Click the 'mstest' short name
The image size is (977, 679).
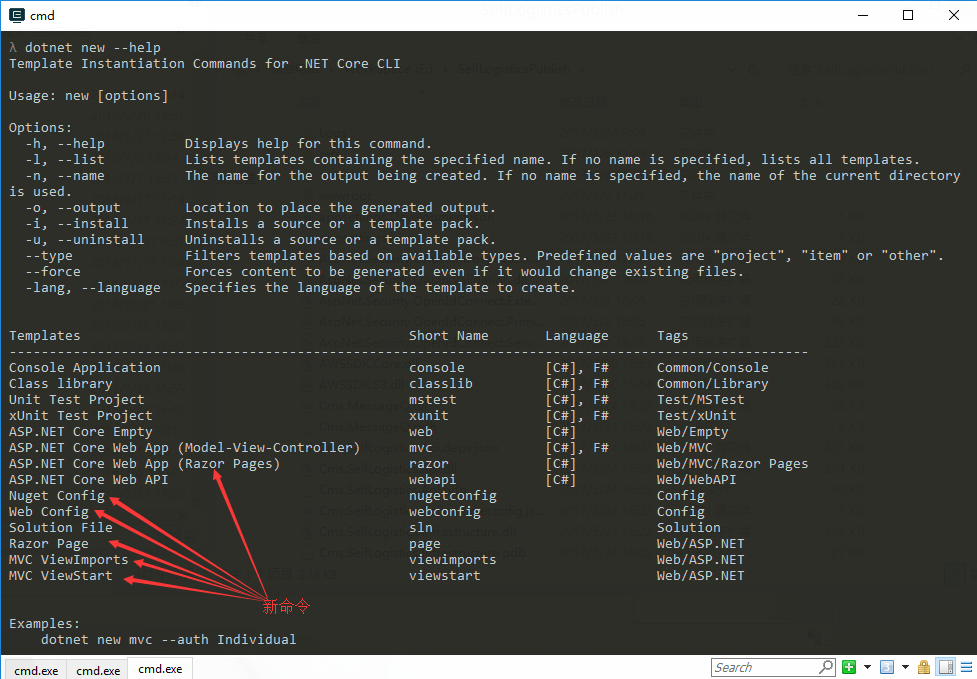[x=432, y=400]
